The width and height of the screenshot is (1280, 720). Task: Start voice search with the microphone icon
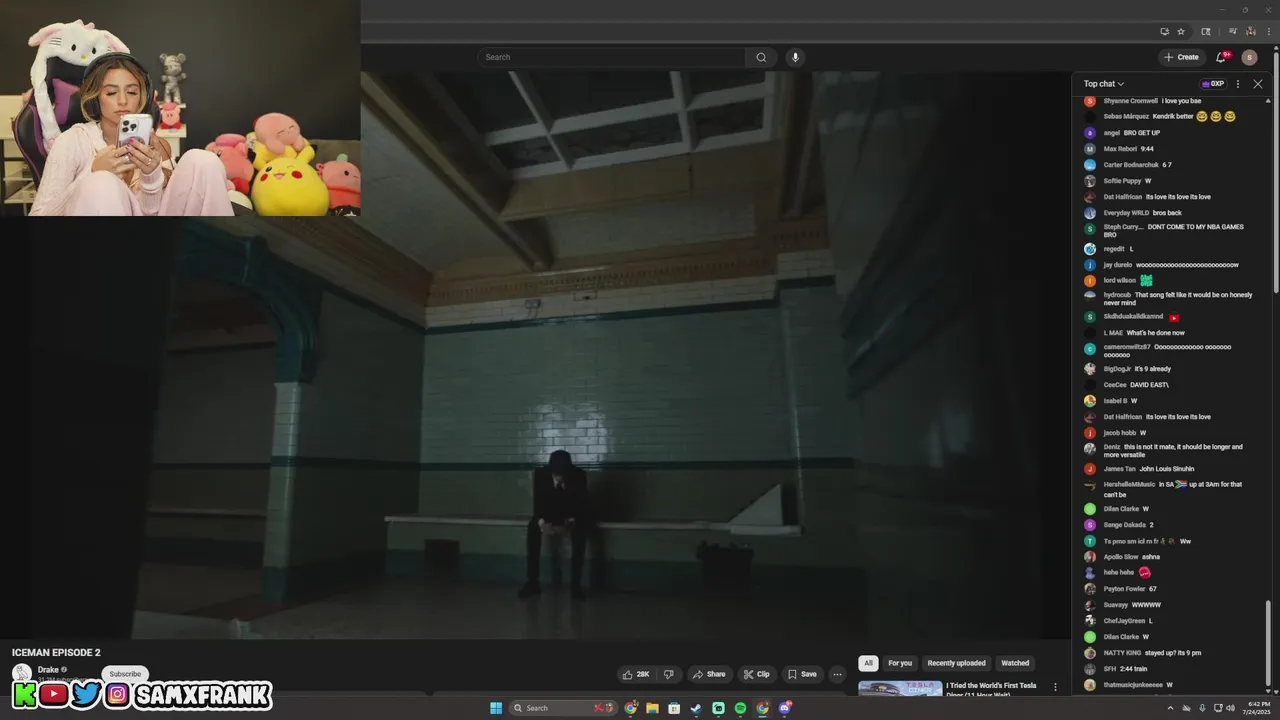coord(795,57)
